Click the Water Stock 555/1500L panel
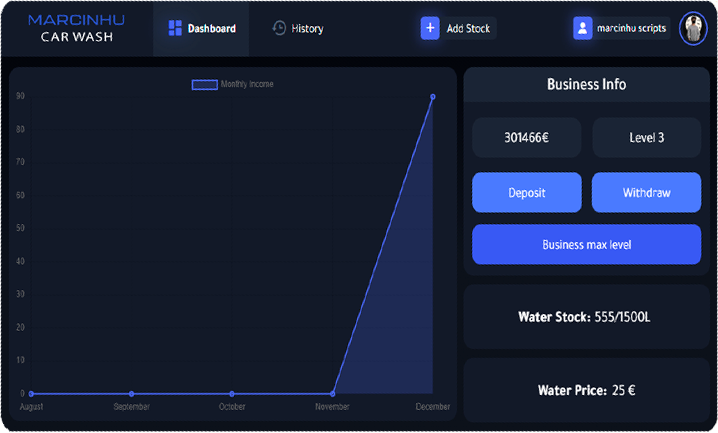Image resolution: width=718 pixels, height=433 pixels. coord(586,317)
